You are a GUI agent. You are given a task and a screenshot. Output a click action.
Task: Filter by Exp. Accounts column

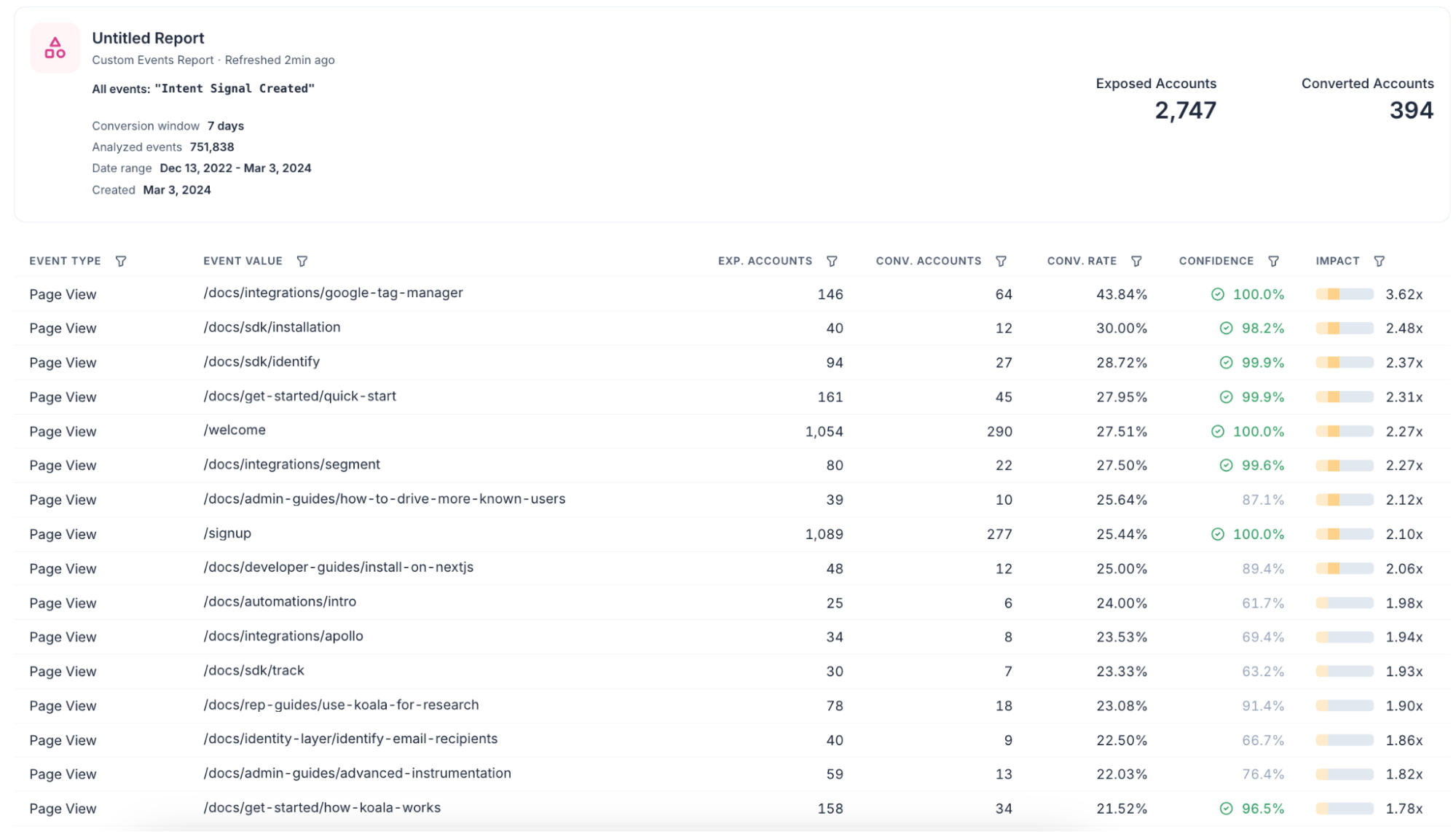pyautogui.click(x=832, y=261)
